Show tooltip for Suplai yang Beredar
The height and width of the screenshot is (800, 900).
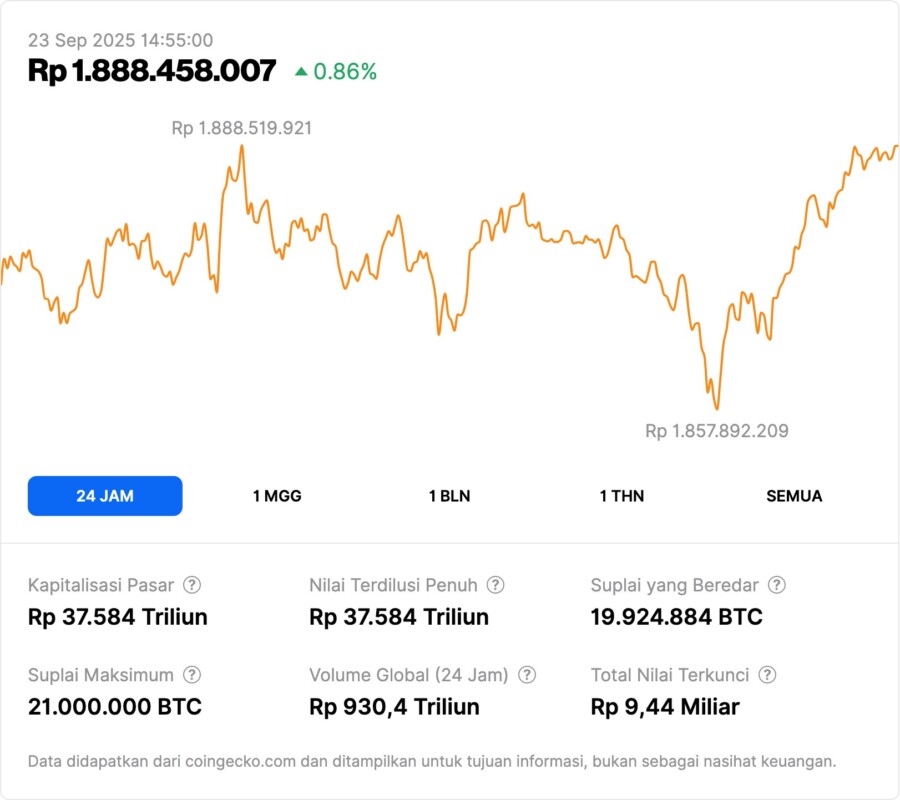point(776,585)
